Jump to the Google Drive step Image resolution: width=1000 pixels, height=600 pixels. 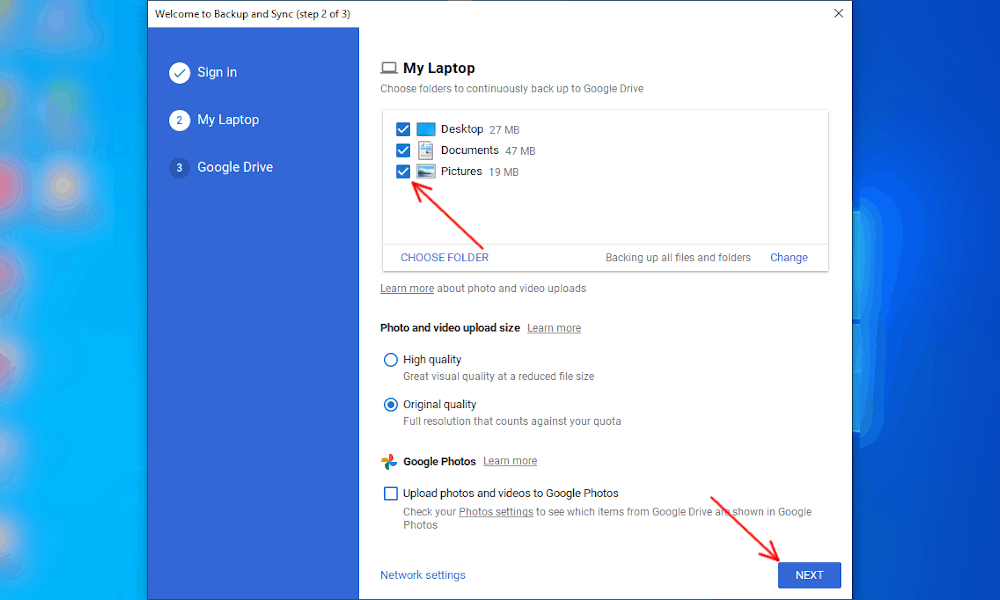coord(235,167)
